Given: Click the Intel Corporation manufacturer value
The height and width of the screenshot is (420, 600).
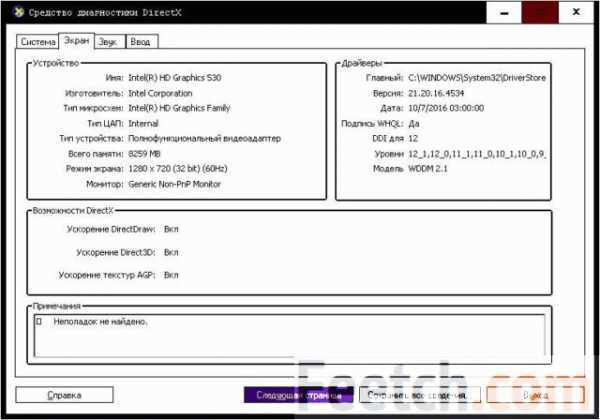Looking at the screenshot, I should coord(160,93).
